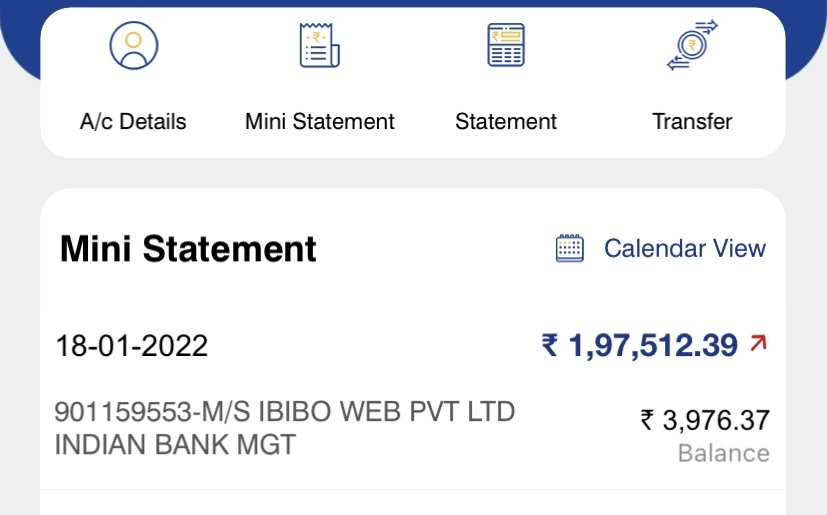Viewport: 827px width, 515px height.
Task: Click the rupee symbol before 1,97,512.39
Action: click(550, 346)
